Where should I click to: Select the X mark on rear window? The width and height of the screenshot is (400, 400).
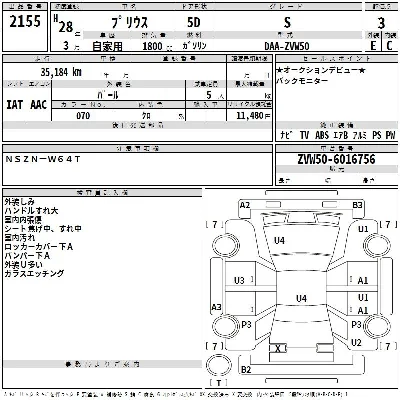[x=278, y=349]
